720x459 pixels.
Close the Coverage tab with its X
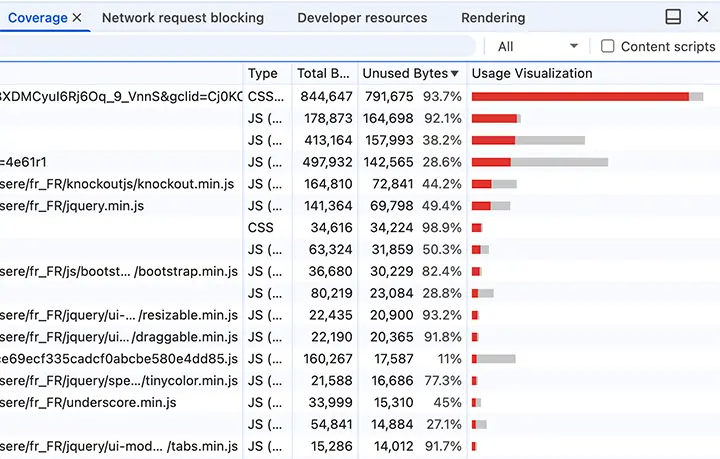pyautogui.click(x=77, y=17)
